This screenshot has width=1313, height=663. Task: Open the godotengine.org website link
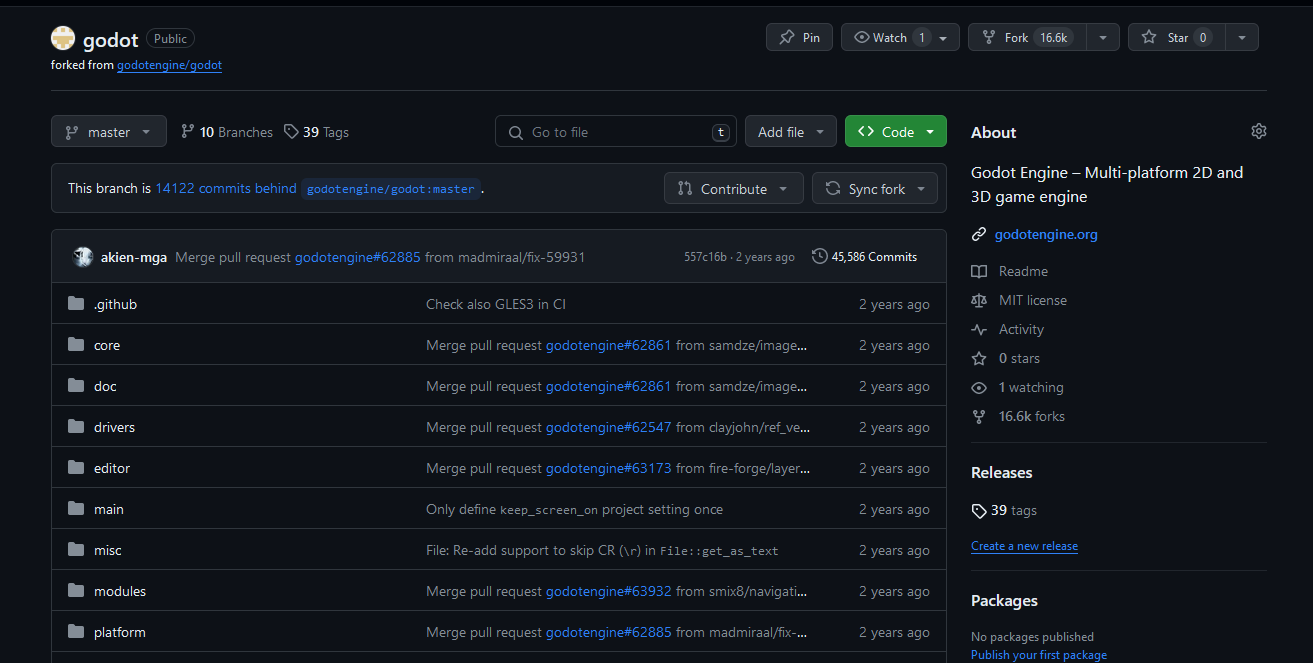click(1046, 234)
